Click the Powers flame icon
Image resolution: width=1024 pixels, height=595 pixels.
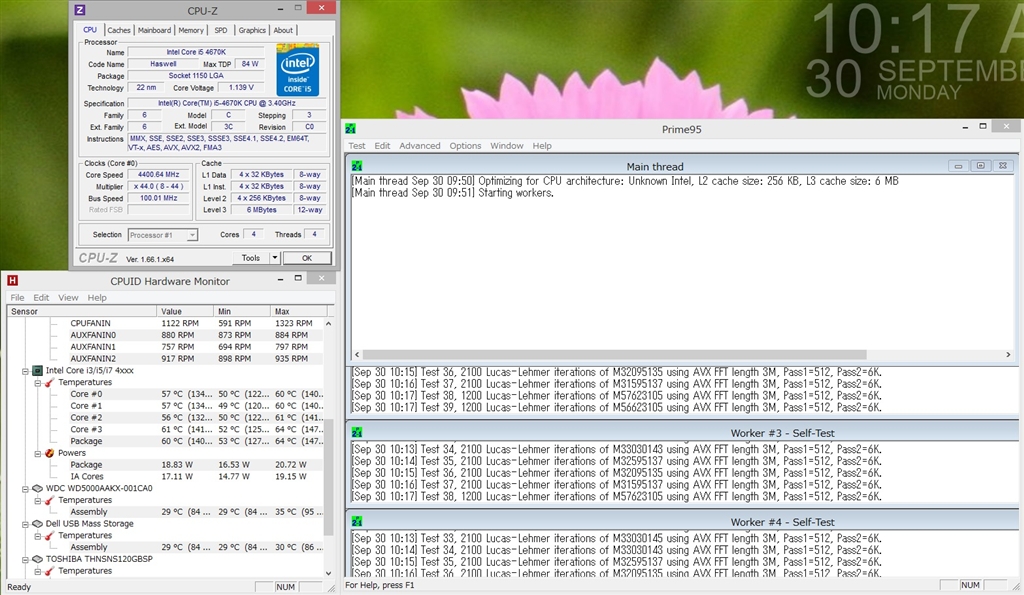pyautogui.click(x=49, y=453)
